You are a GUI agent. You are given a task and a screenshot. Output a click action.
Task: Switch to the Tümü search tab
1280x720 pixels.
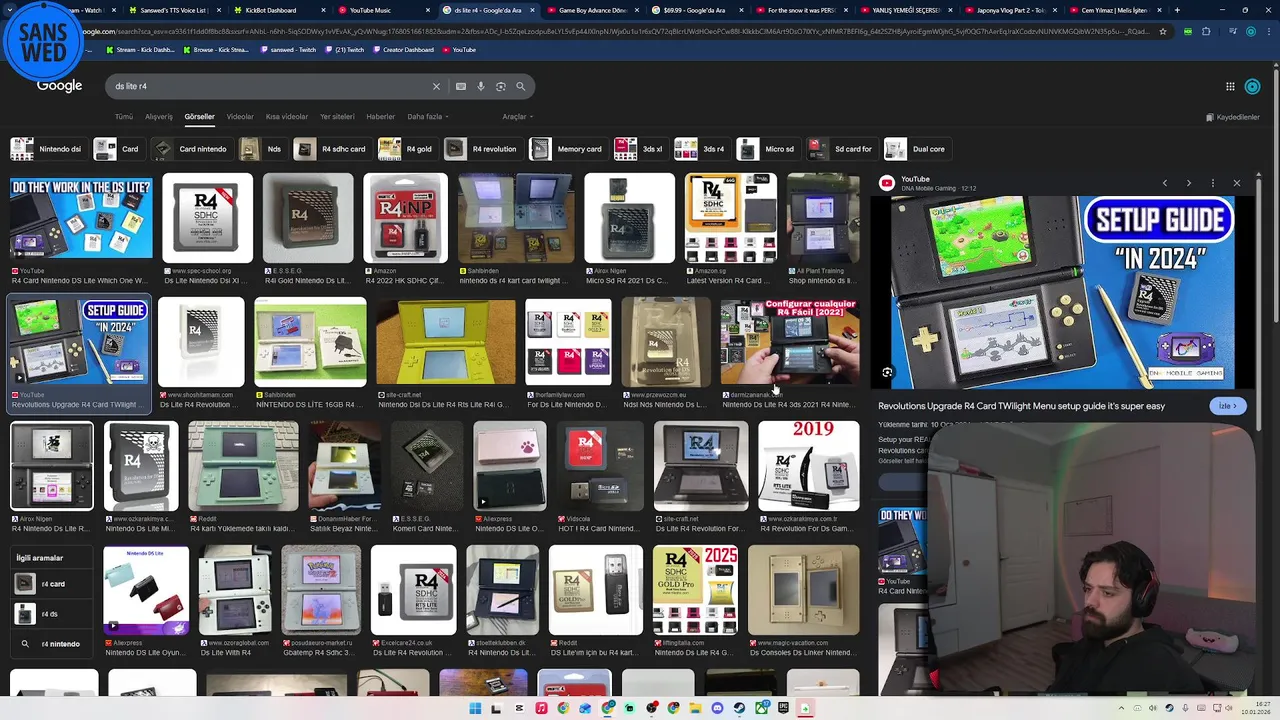tap(124, 117)
